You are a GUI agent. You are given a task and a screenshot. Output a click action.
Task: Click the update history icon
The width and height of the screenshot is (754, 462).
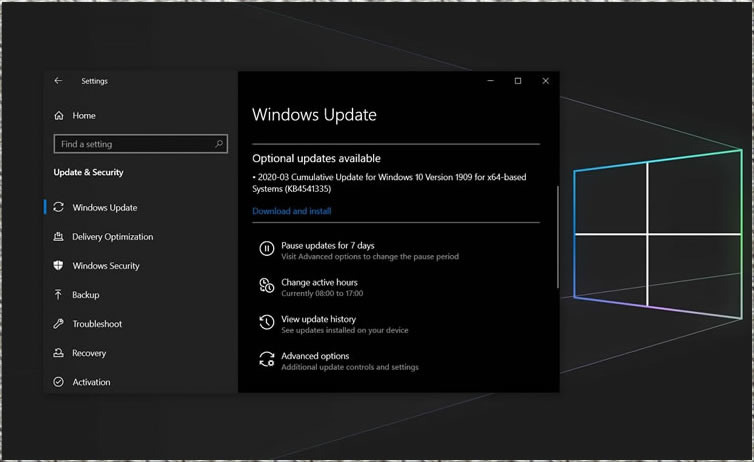pyautogui.click(x=266, y=322)
